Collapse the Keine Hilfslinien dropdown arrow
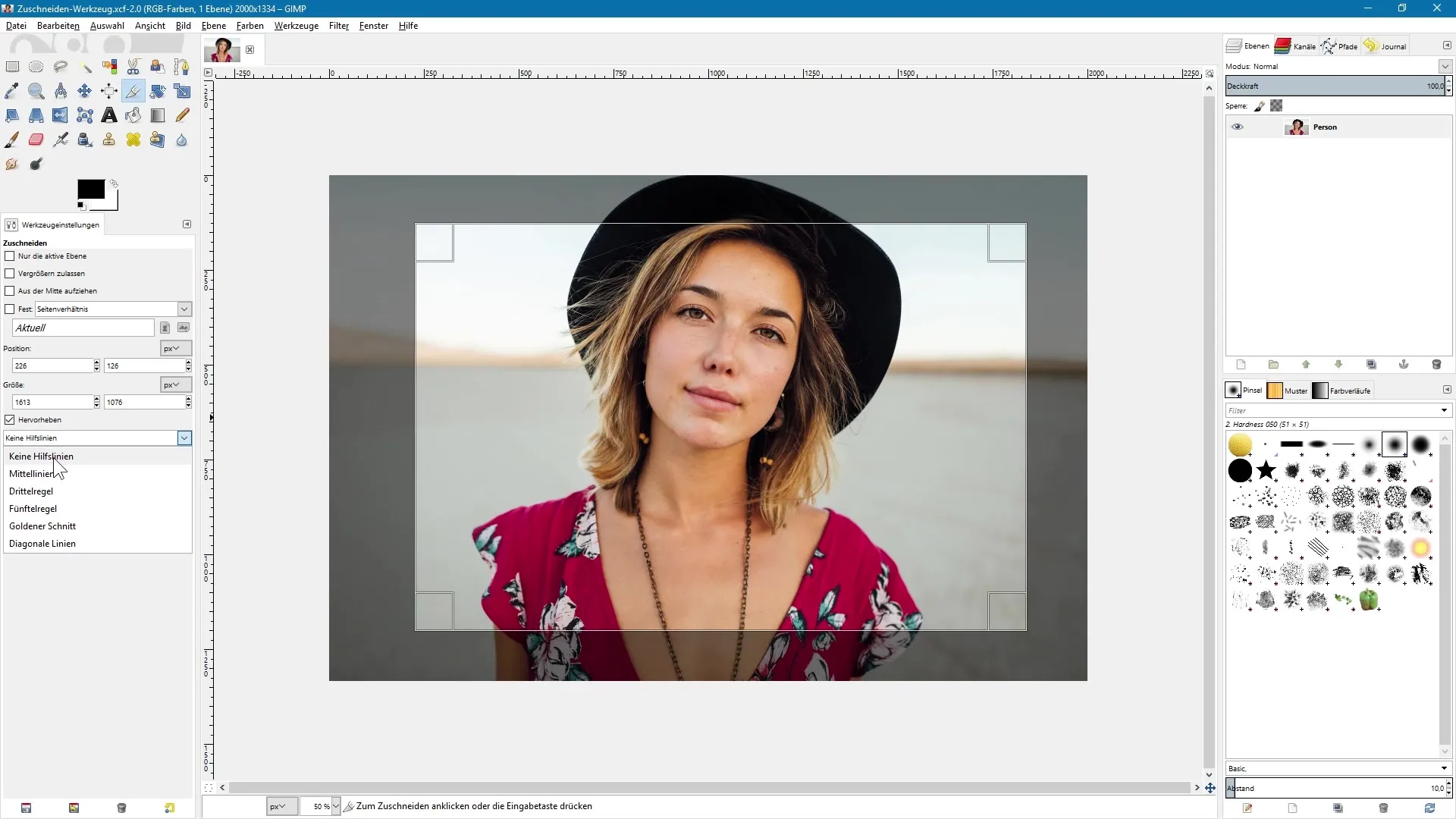 click(184, 438)
